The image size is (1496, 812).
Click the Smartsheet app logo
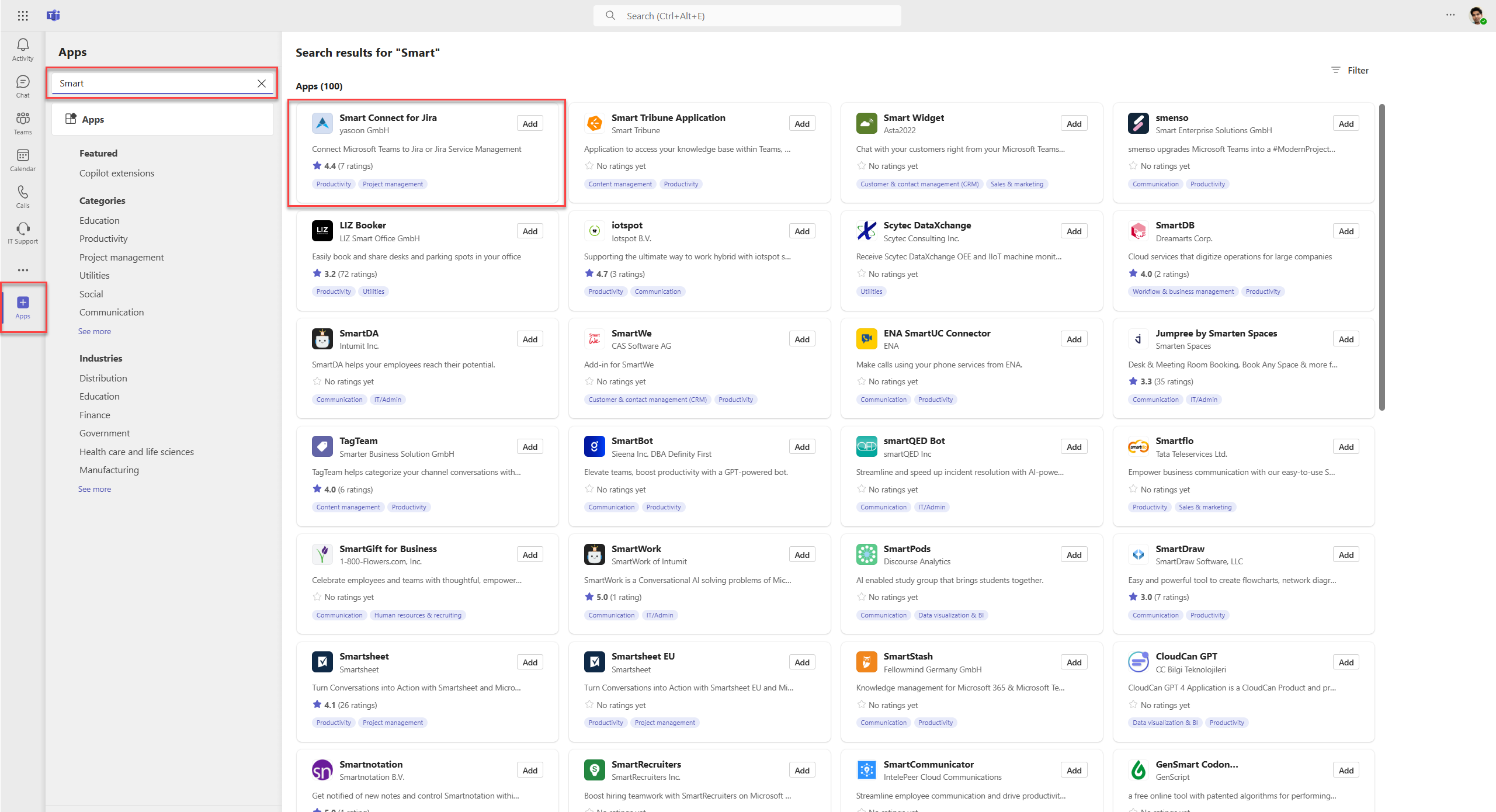(322, 662)
